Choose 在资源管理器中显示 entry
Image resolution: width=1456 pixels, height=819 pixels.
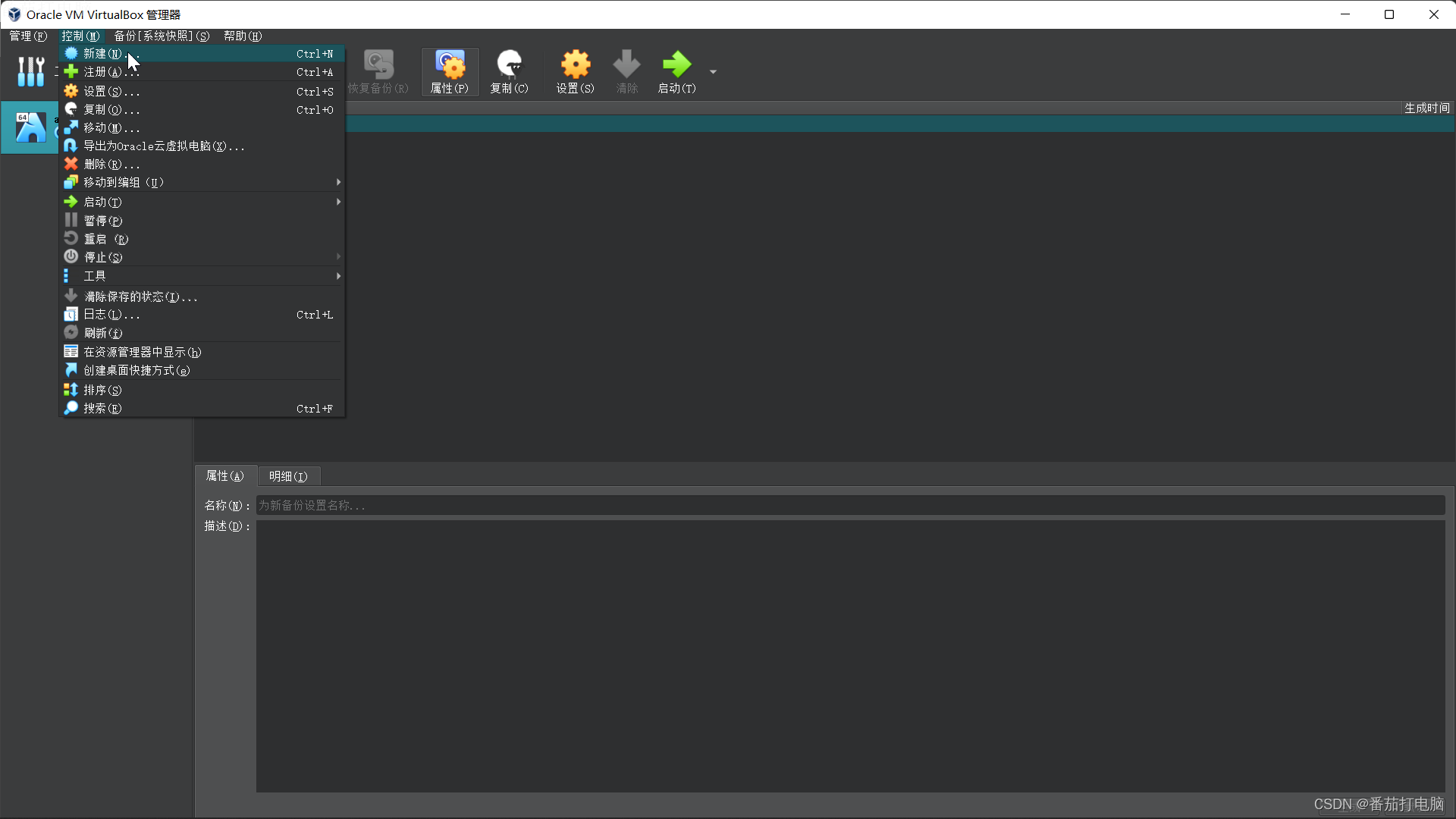click(202, 352)
